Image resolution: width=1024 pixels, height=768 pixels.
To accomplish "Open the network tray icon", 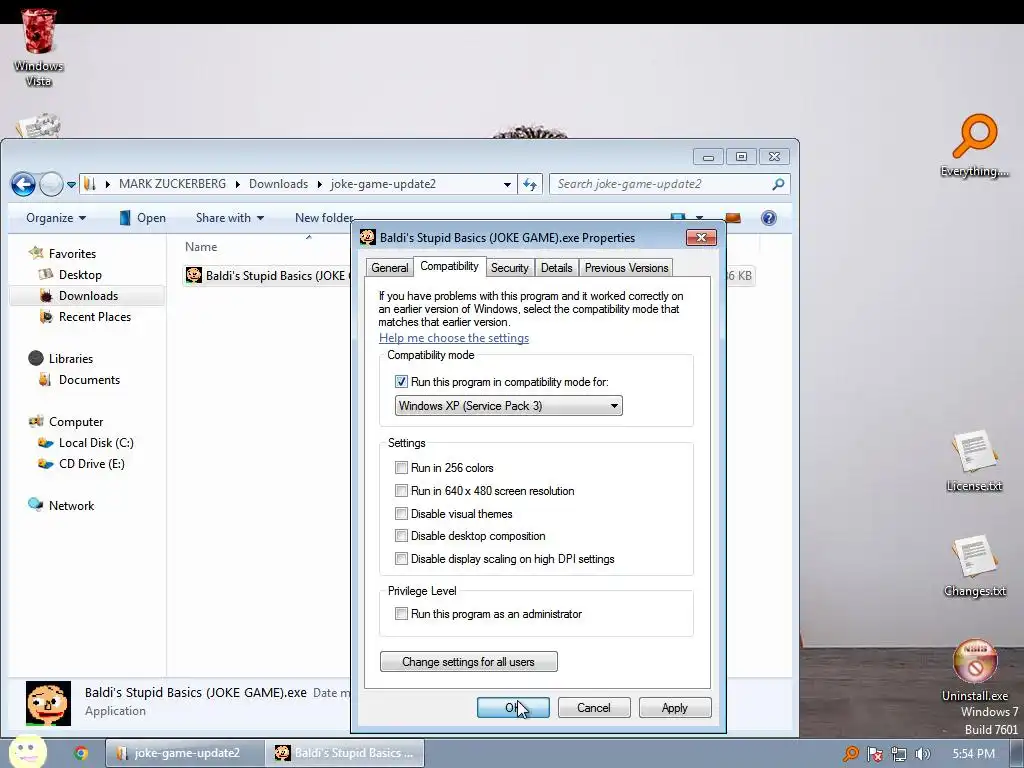I will coord(899,754).
